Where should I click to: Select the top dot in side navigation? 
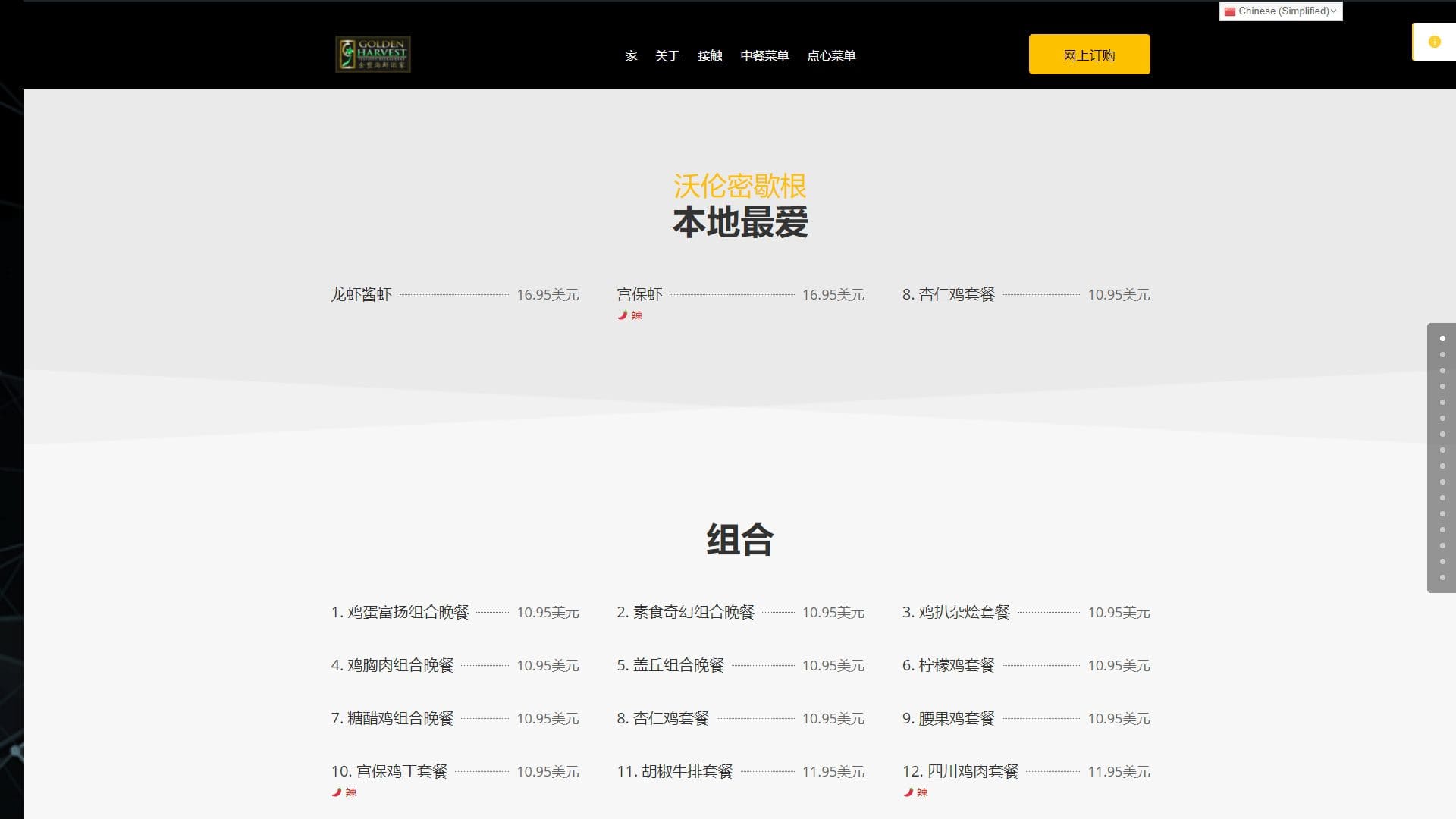coord(1441,339)
